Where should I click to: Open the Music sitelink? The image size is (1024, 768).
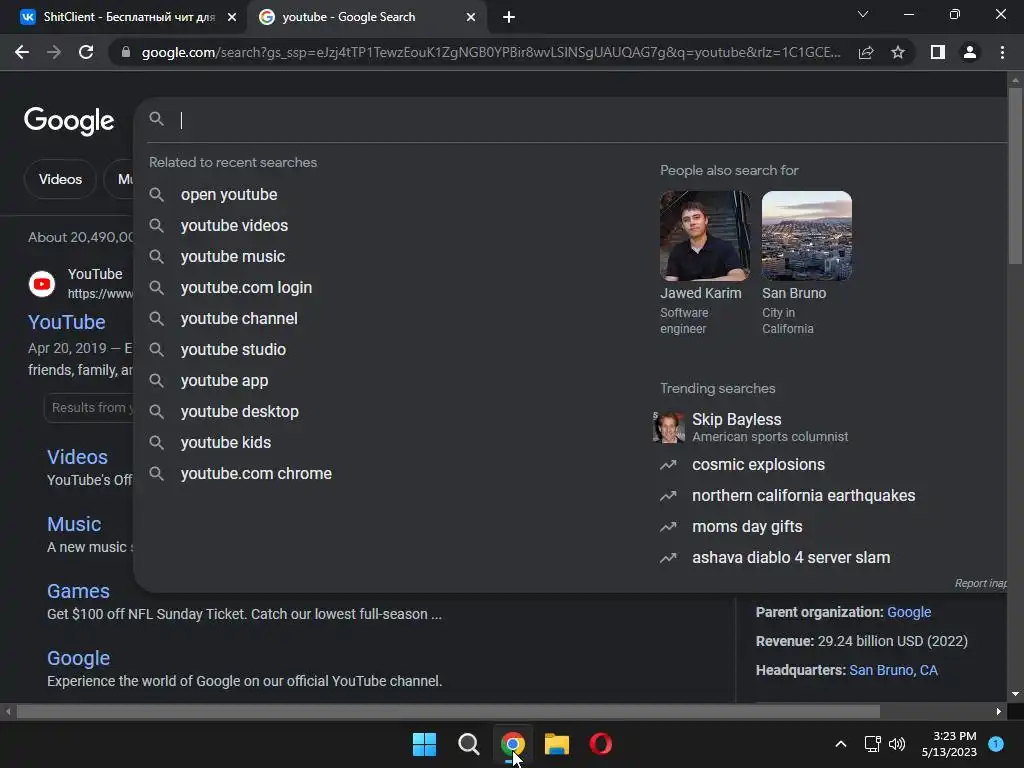[74, 524]
